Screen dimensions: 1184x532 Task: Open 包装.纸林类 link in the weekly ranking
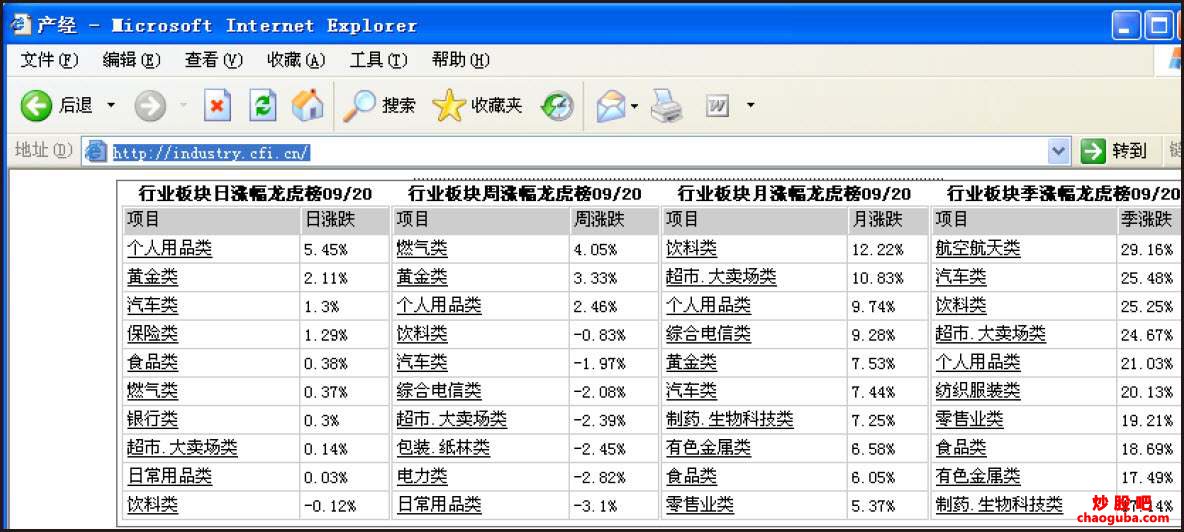(443, 447)
